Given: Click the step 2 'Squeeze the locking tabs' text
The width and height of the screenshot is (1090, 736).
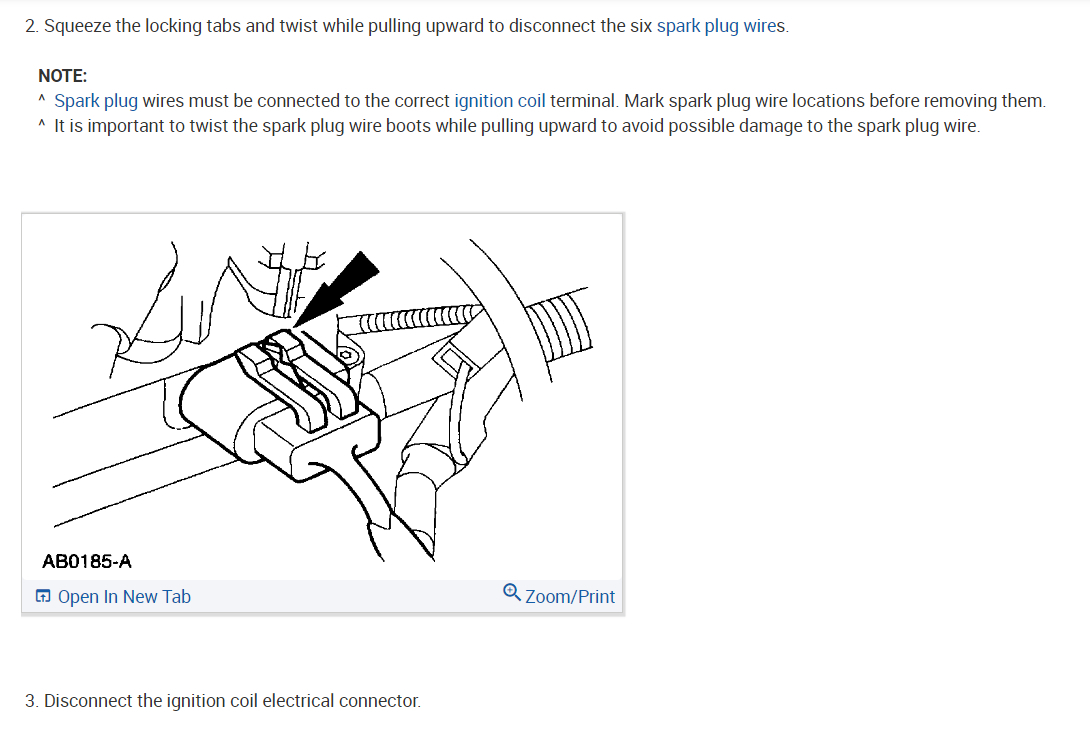Looking at the screenshot, I should pos(407,26).
